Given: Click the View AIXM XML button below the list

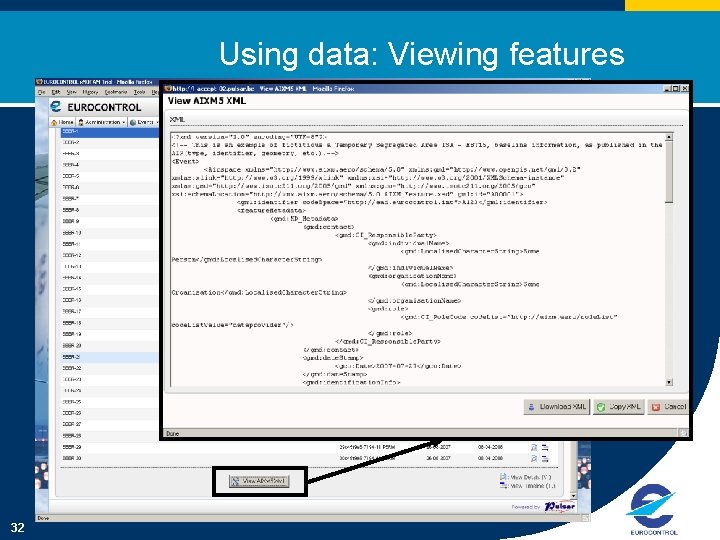Looking at the screenshot, I should pos(259,481).
